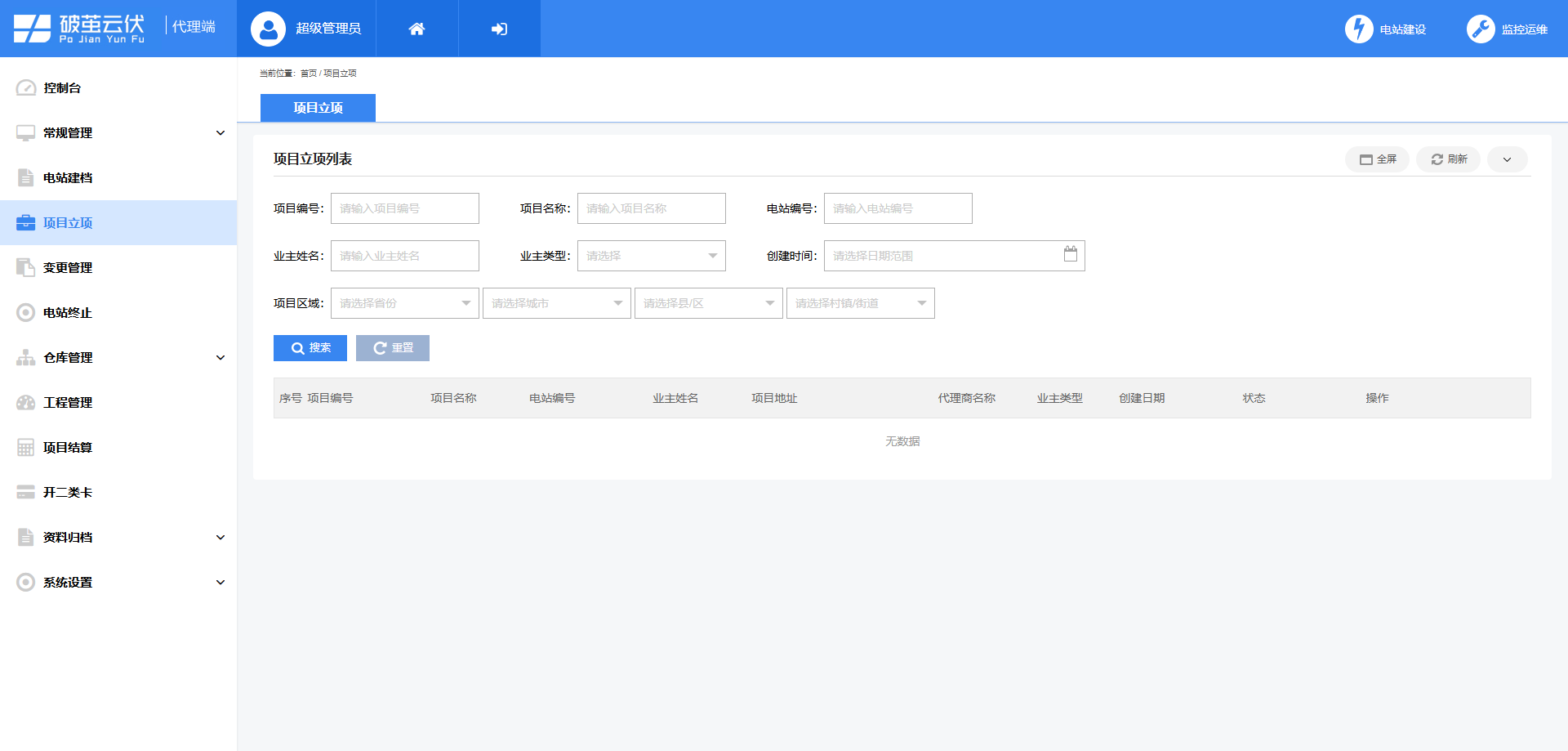Click the home icon in the top bar
Screen dimensions: 1568x751
click(416, 28)
